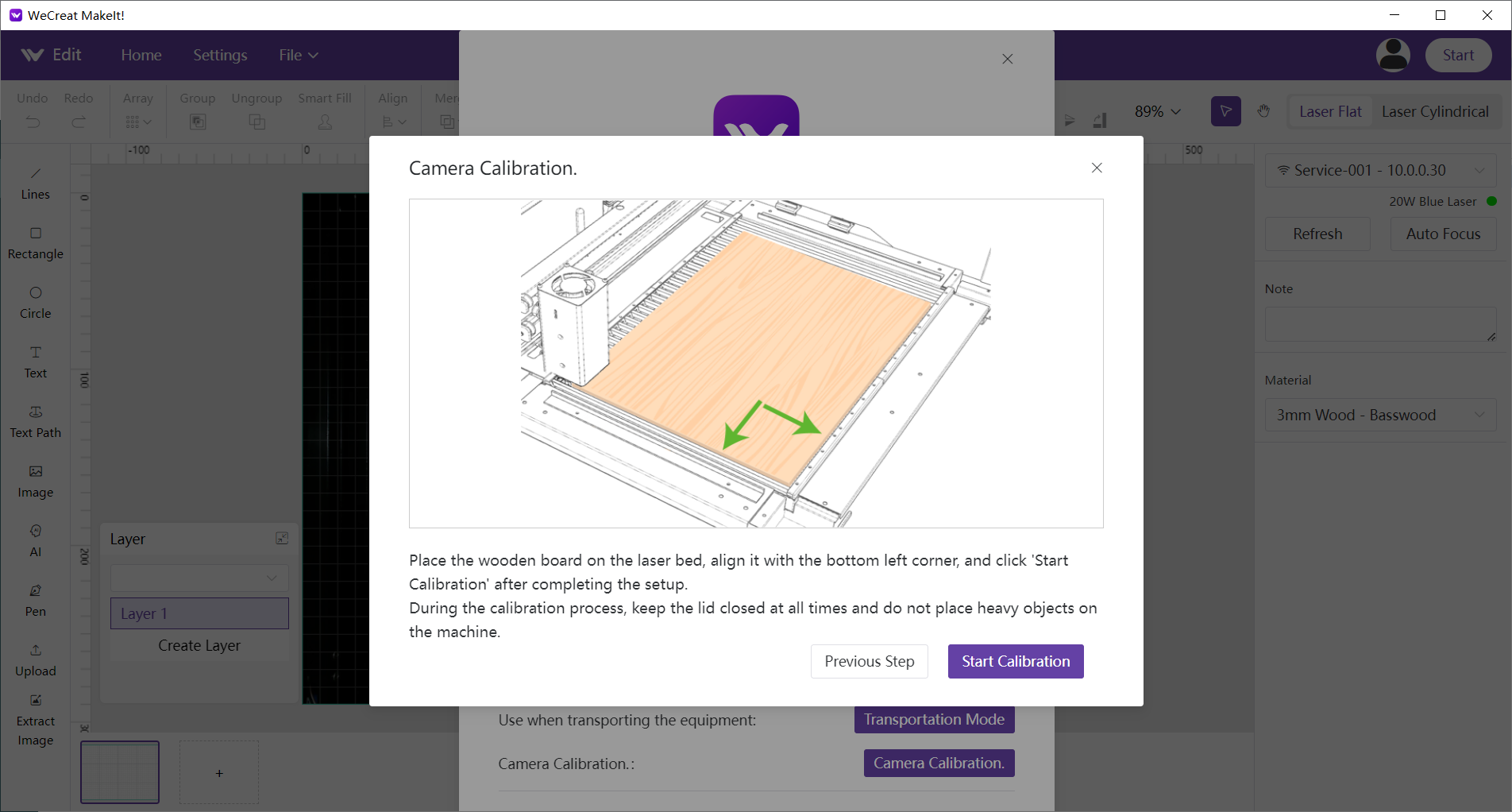Viewport: 1512px width, 812px height.
Task: Choose the Text Path tool
Action: [35, 421]
